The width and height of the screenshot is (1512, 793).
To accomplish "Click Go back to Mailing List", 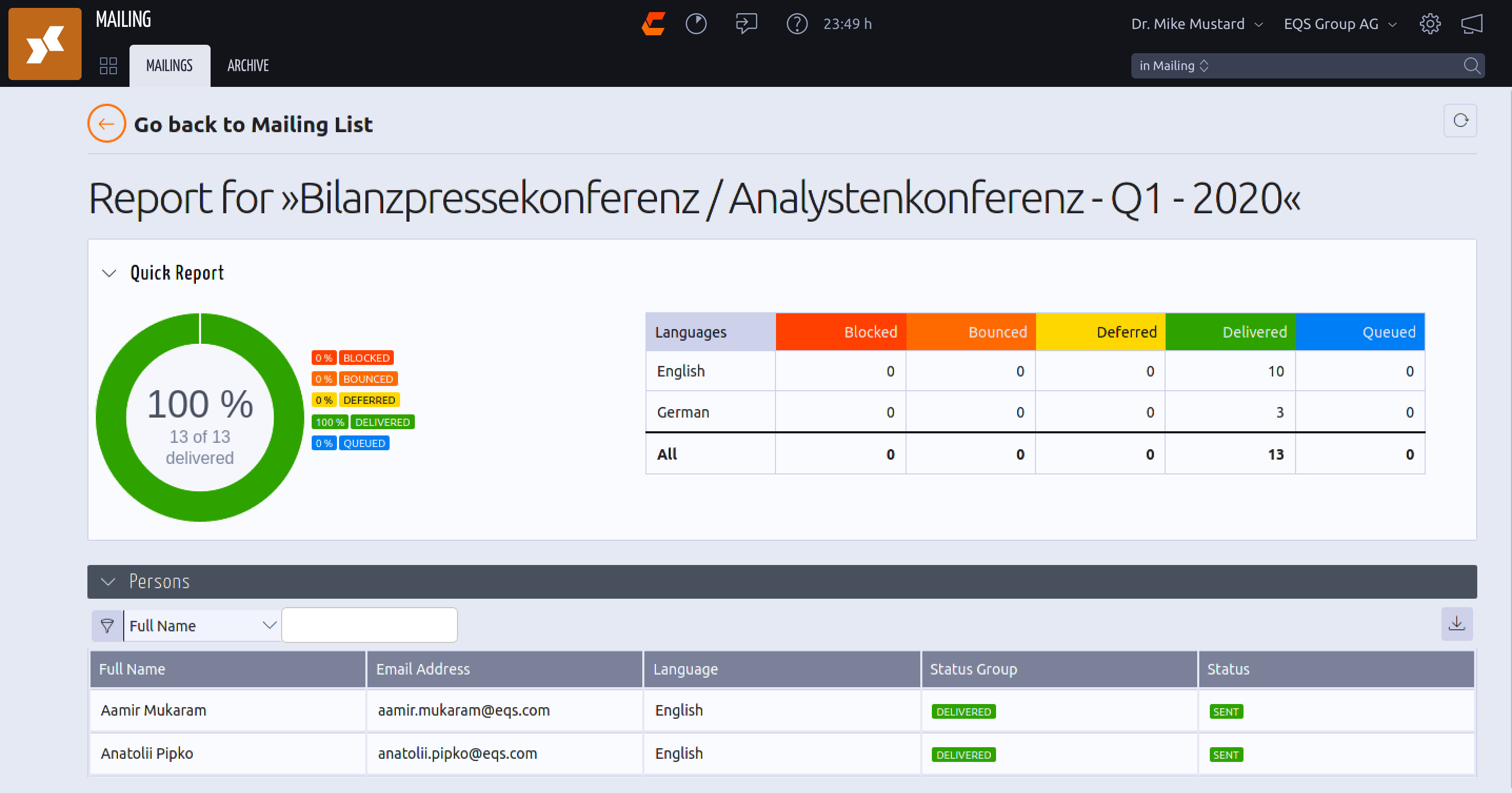I will (253, 124).
